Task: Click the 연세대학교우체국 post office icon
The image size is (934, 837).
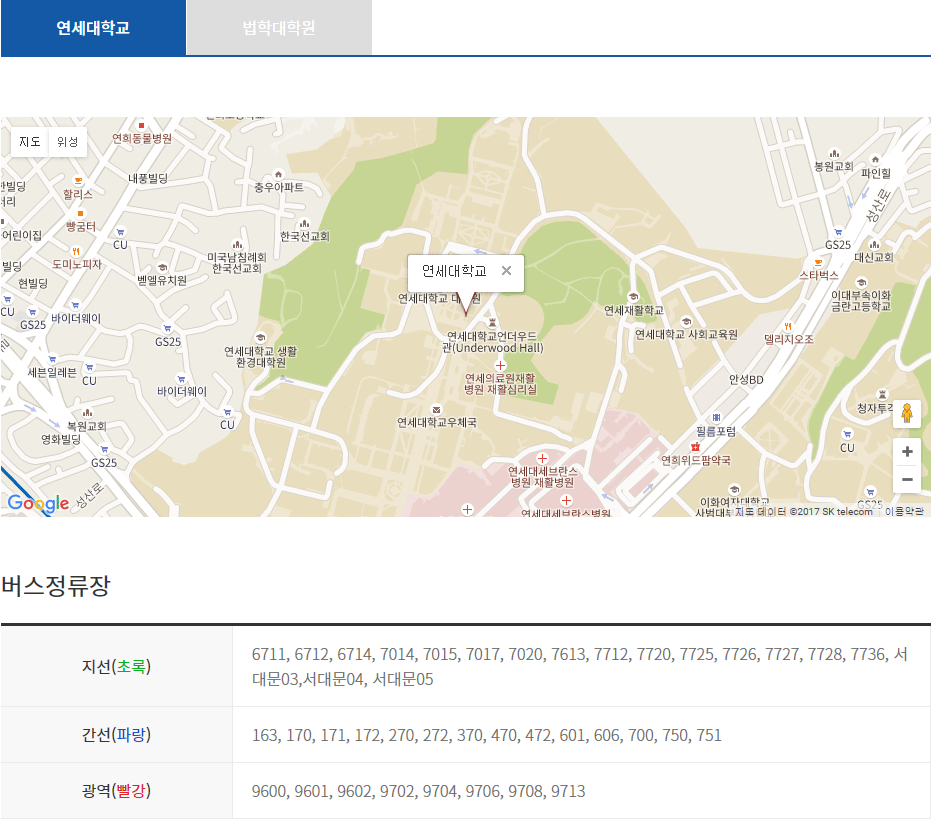Action: click(x=436, y=409)
